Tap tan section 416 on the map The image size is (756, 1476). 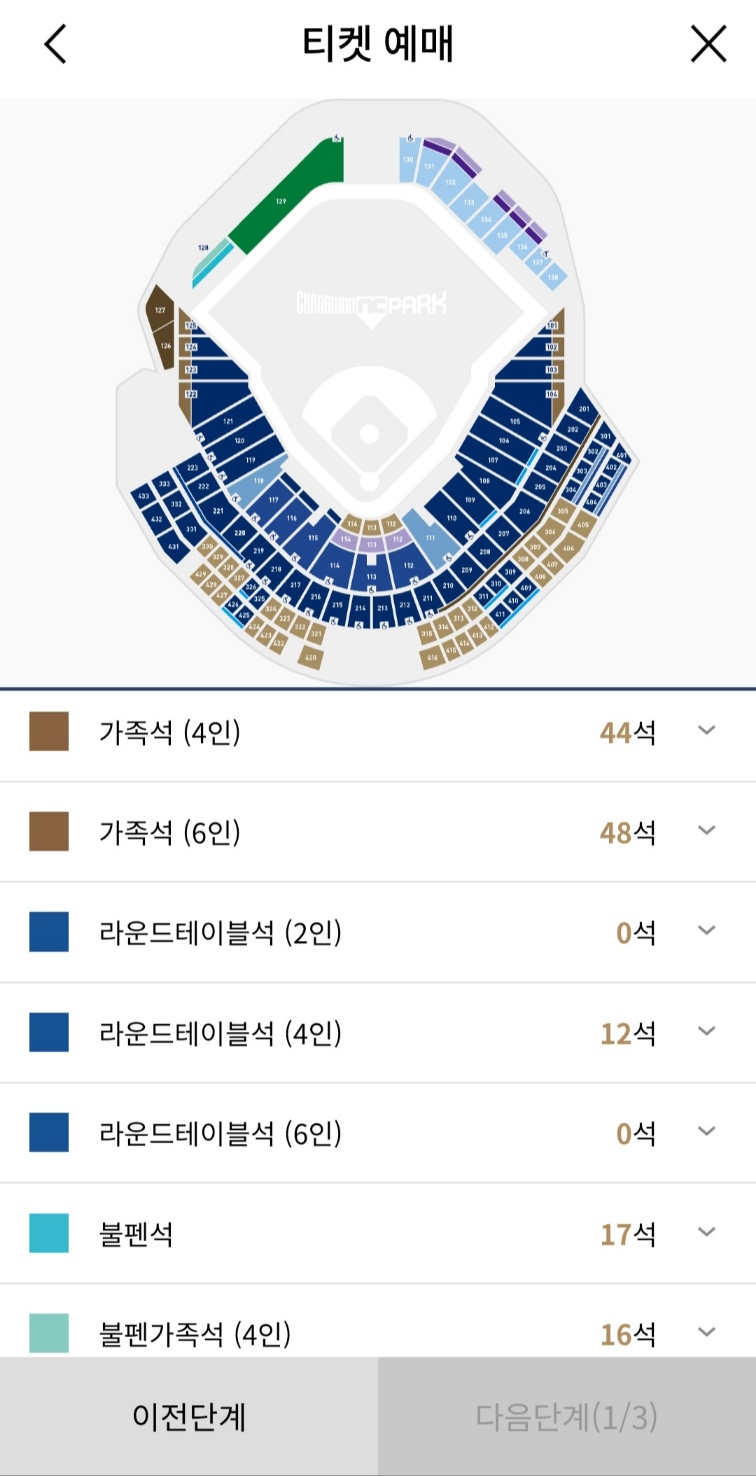432,657
